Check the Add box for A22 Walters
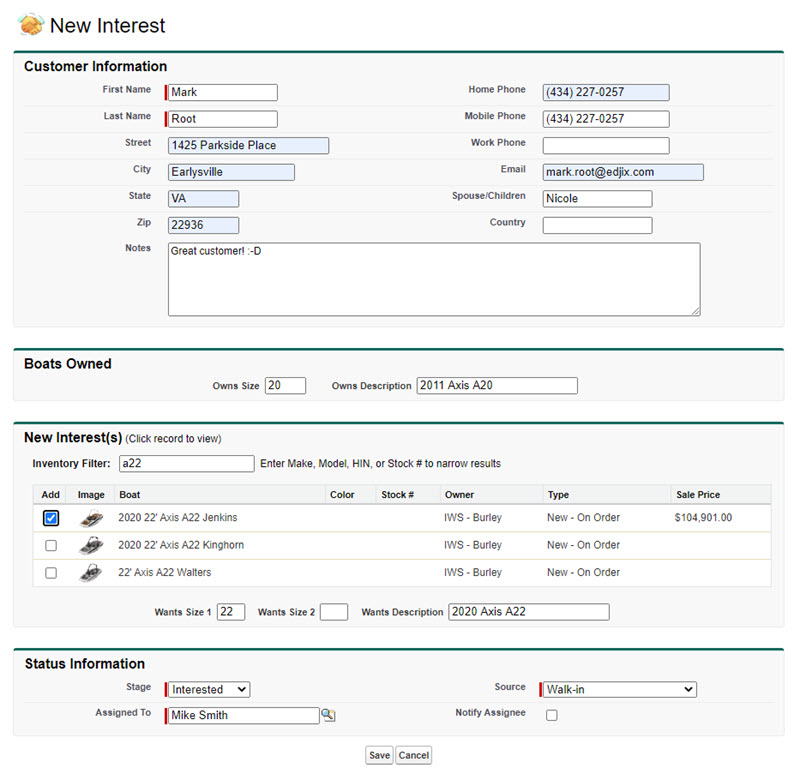The height and width of the screenshot is (780, 800). pos(51,573)
